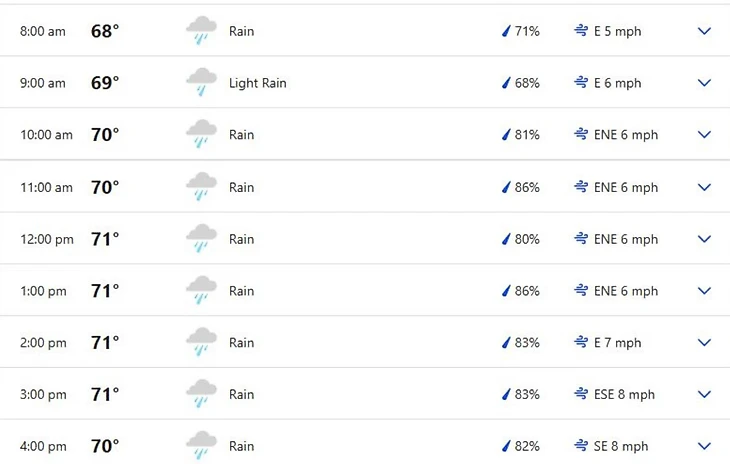
Task: Click the rain cloud icon for 8:00 am
Action: pyautogui.click(x=202, y=31)
